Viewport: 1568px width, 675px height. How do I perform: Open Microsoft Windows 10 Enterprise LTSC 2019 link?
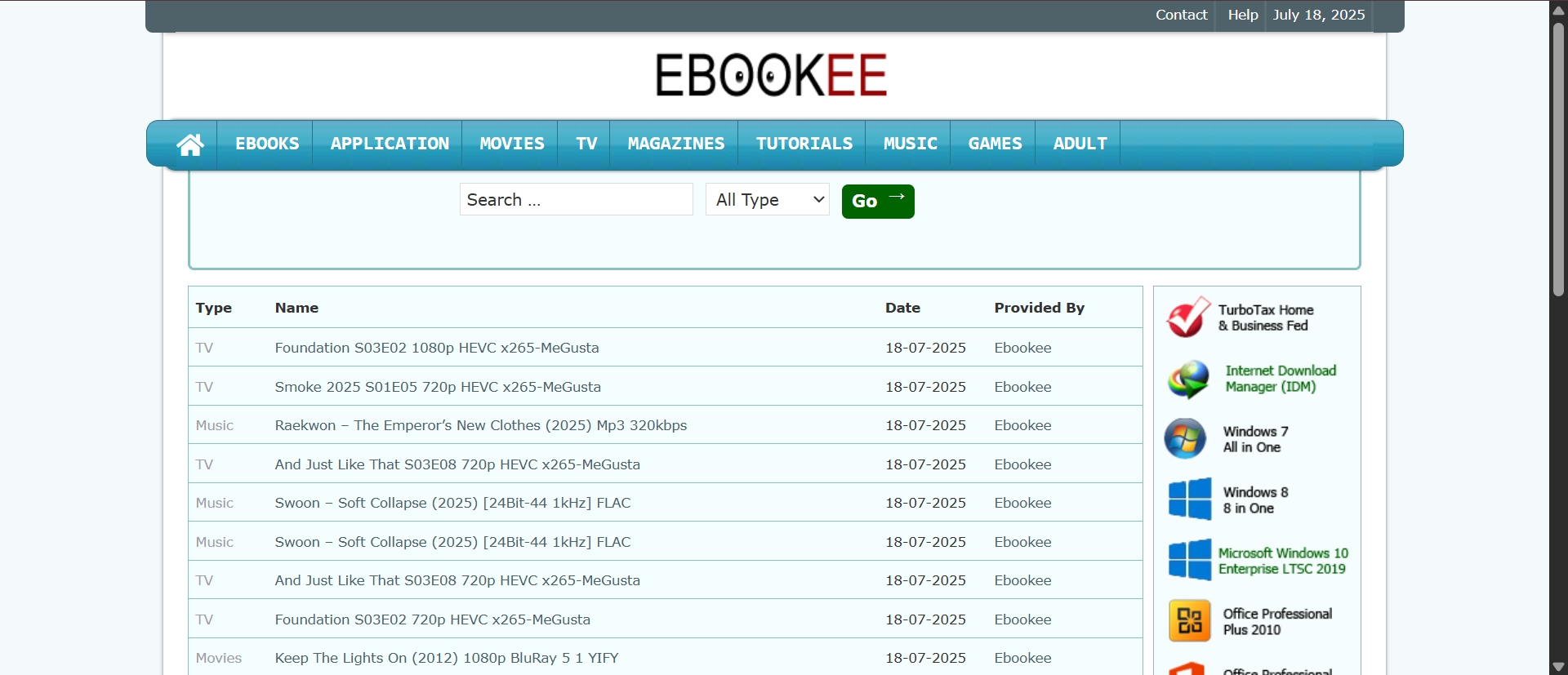point(1283,561)
